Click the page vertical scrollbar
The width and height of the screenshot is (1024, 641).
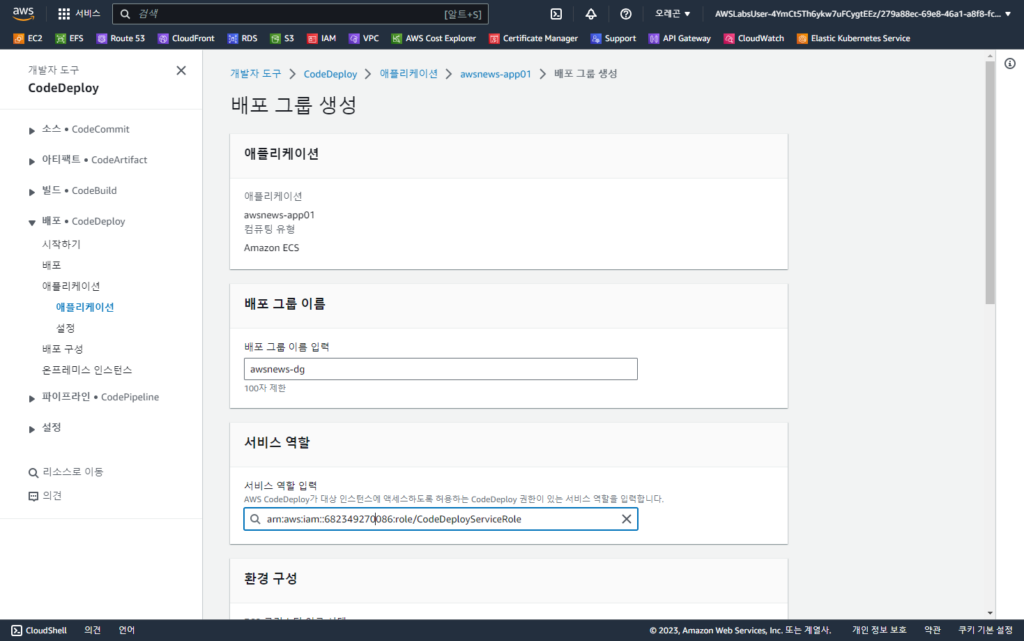point(990,182)
